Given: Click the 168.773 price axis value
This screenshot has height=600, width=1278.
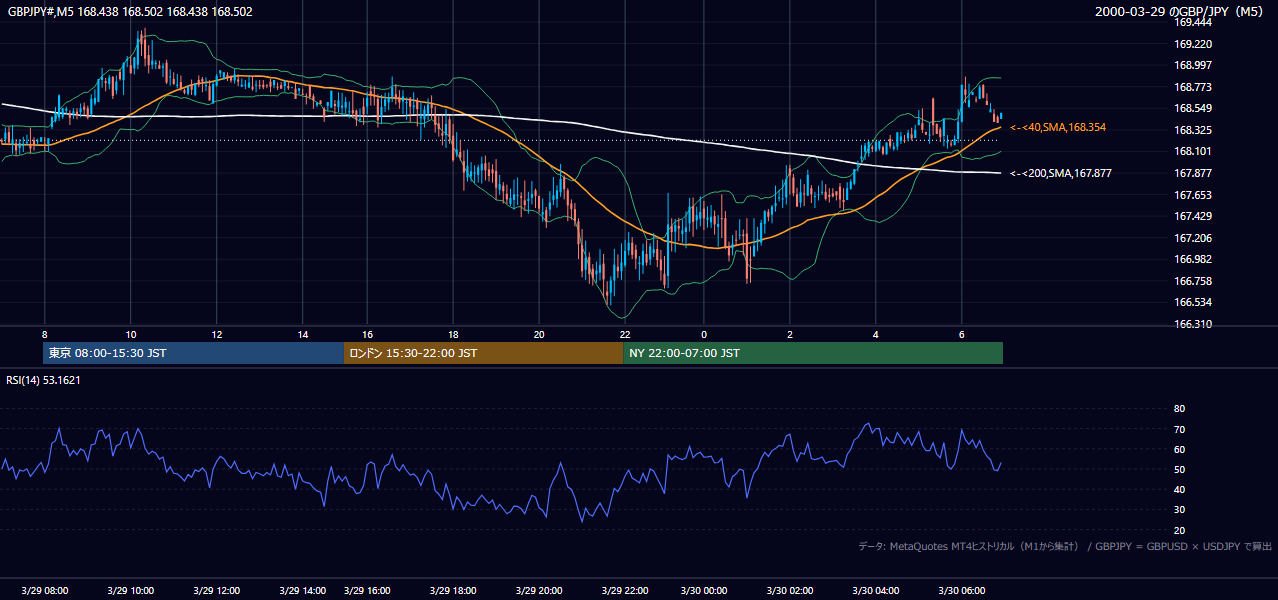Looking at the screenshot, I should [1193, 87].
